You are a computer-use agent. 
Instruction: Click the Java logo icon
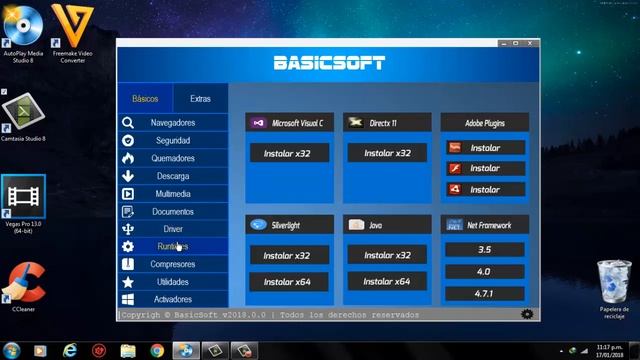coord(356,224)
